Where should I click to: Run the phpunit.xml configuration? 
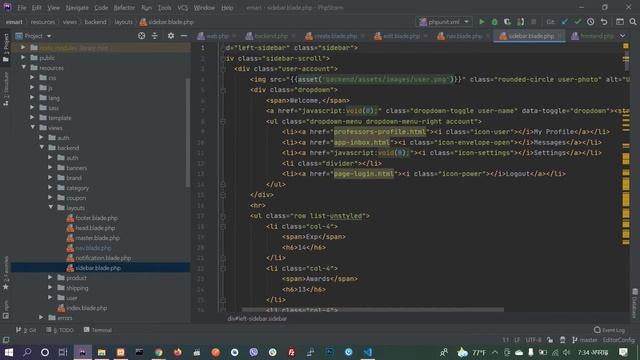point(482,22)
